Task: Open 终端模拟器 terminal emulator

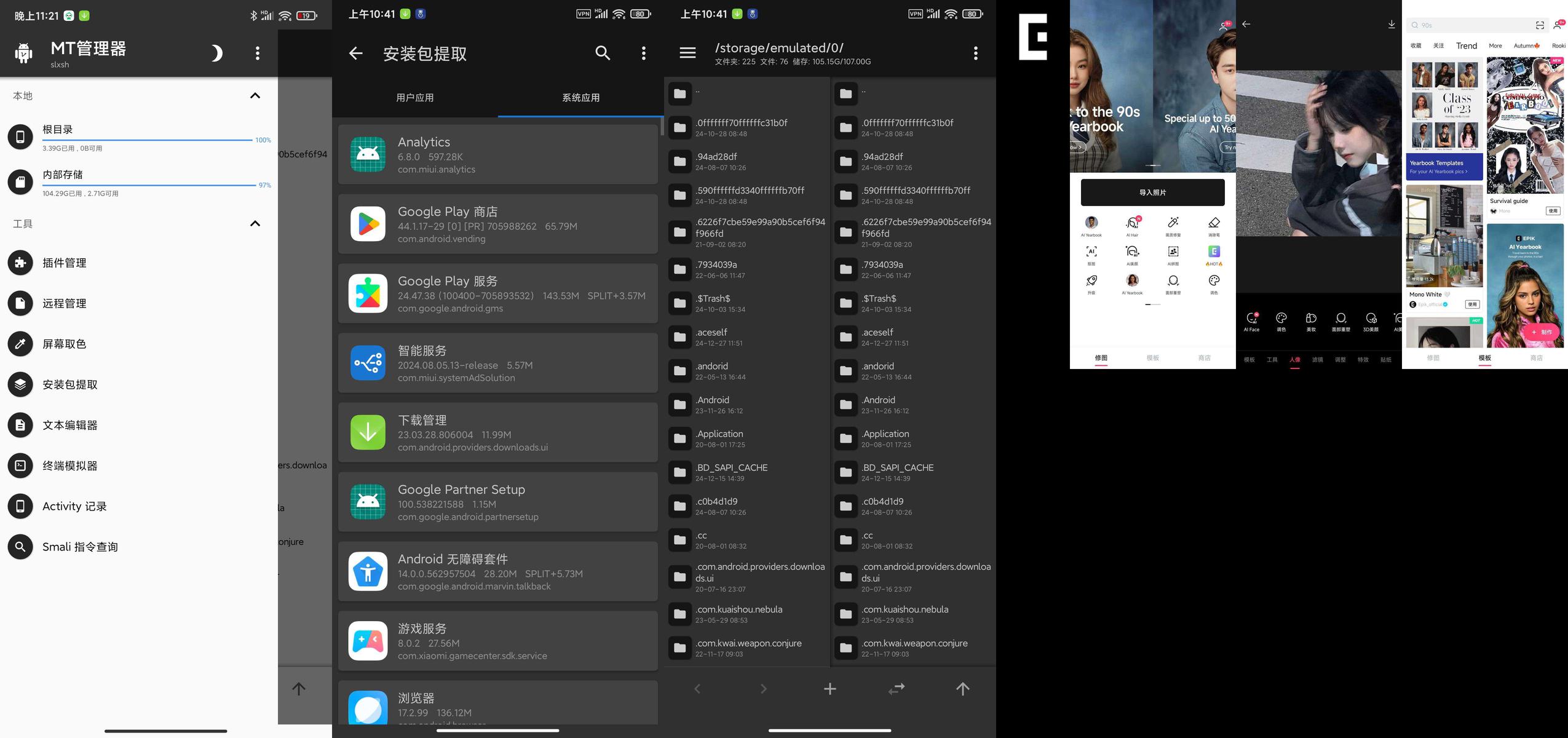Action: tap(69, 466)
